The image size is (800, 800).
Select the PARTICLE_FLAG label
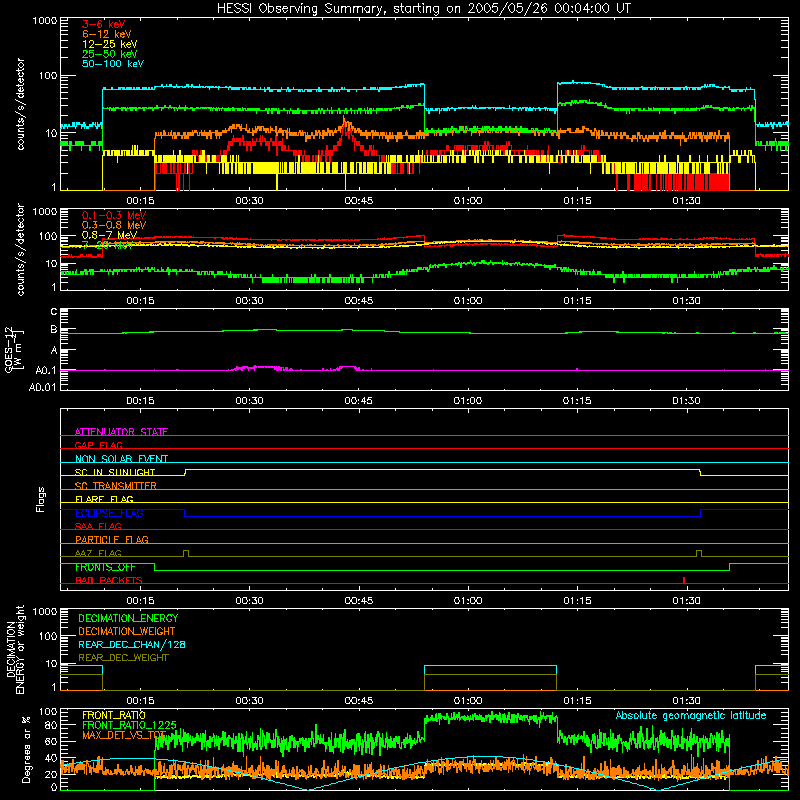pos(112,539)
